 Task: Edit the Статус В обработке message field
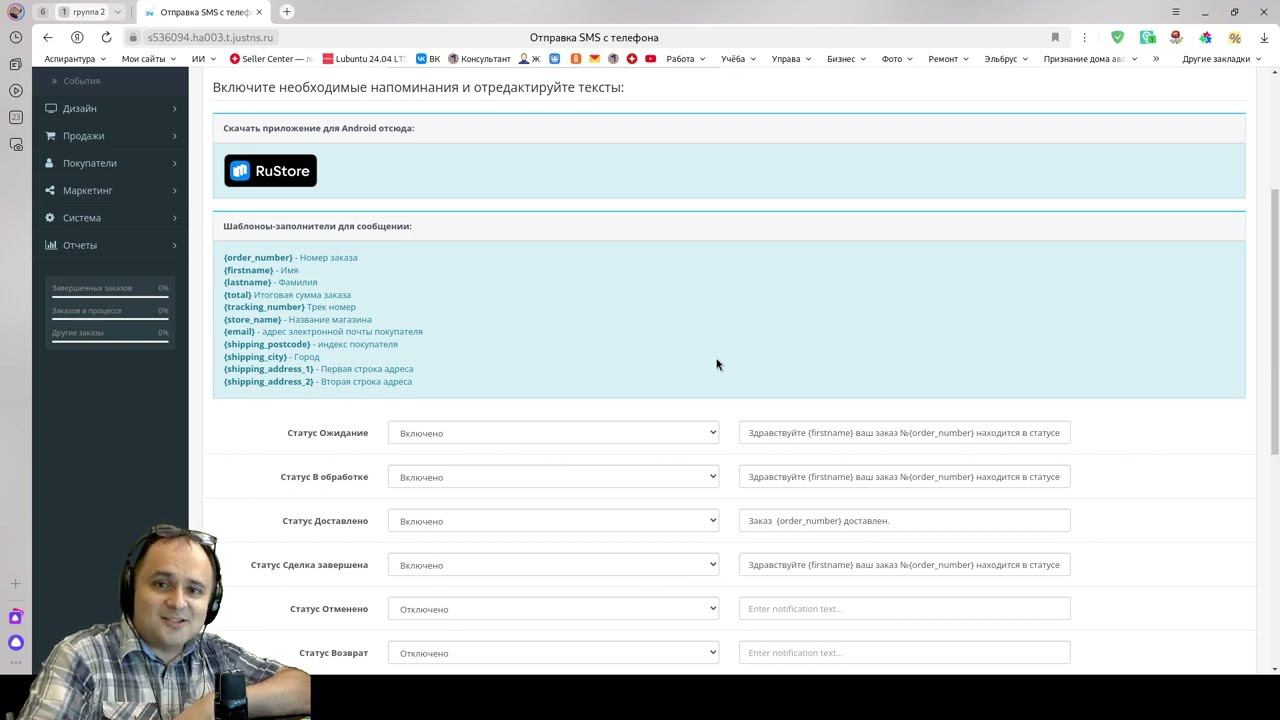(x=904, y=477)
